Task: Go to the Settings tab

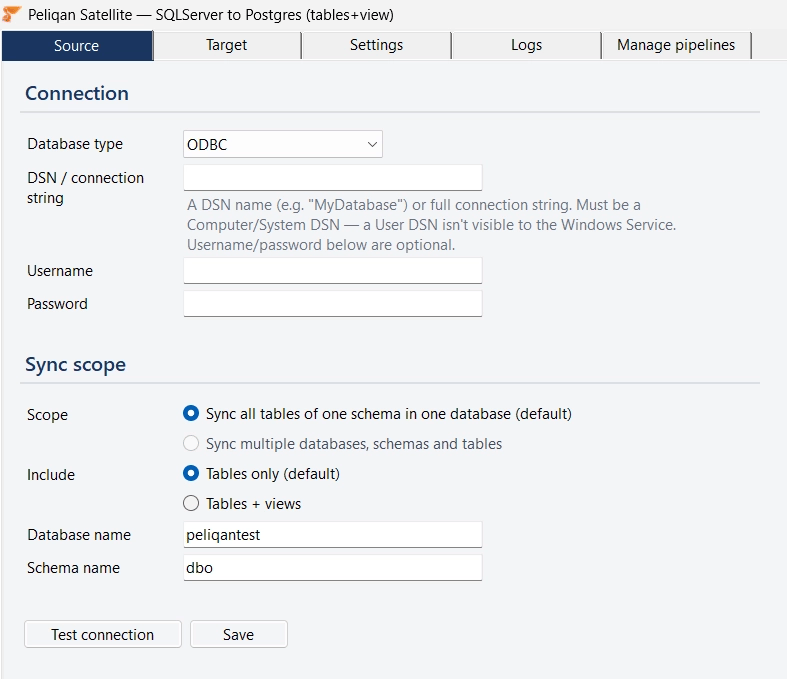Action: click(376, 45)
